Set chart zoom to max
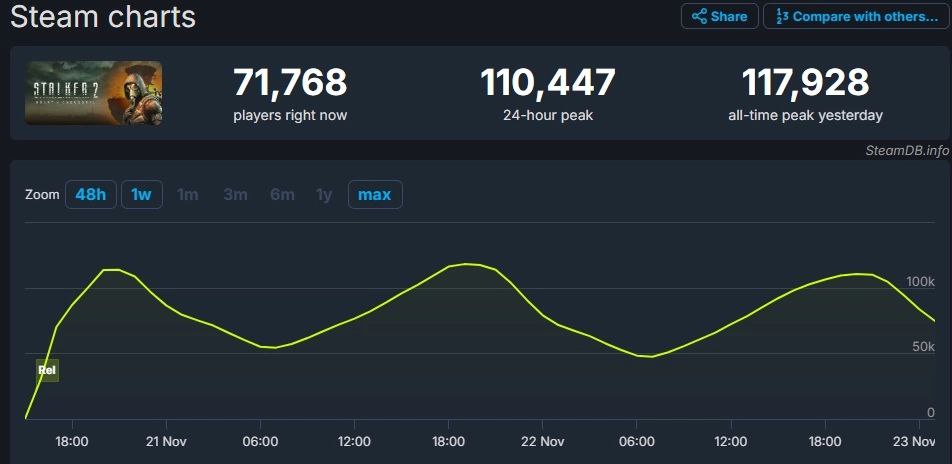 point(375,195)
